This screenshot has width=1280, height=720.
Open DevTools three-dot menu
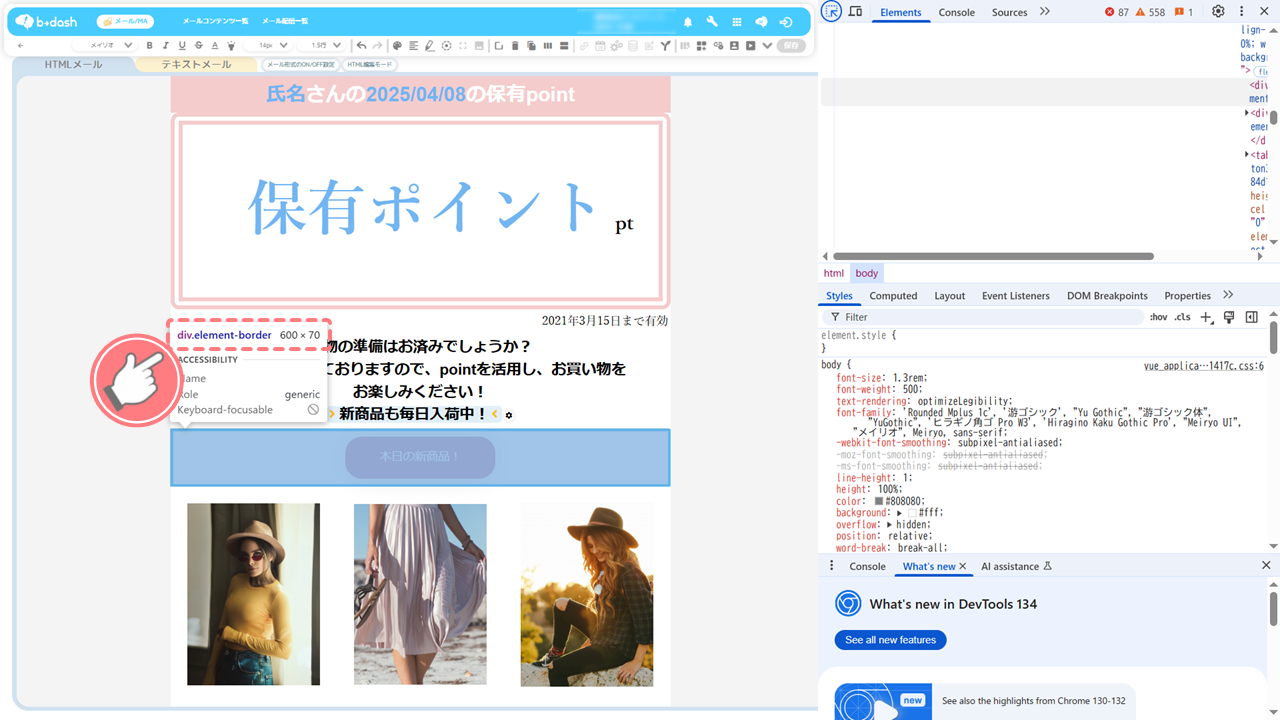[1242, 11]
